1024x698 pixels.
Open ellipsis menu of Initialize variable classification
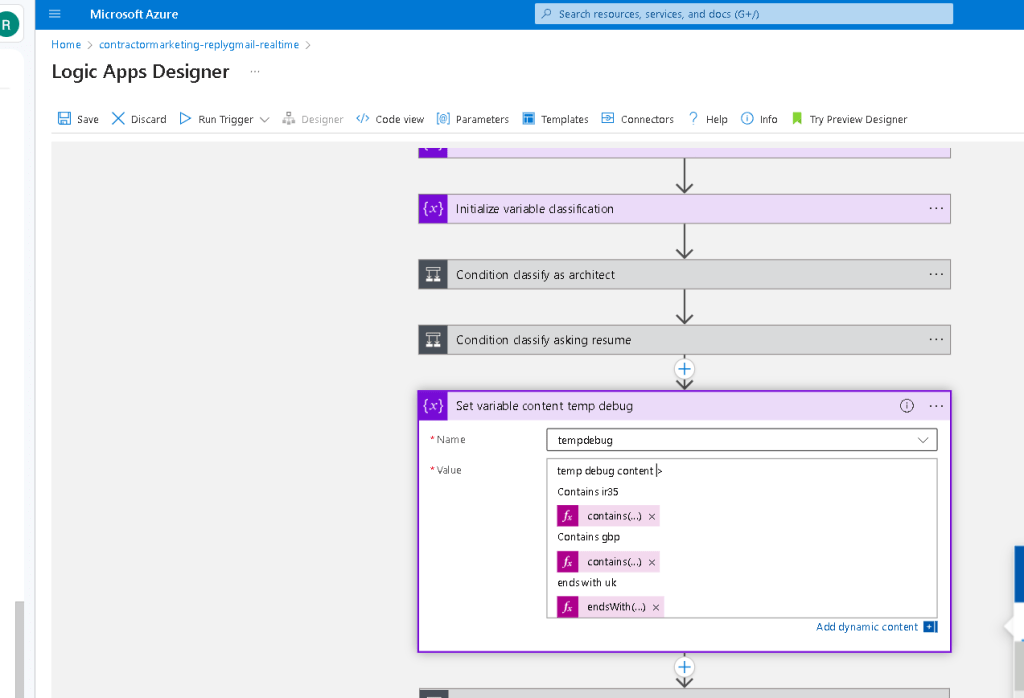(x=936, y=208)
